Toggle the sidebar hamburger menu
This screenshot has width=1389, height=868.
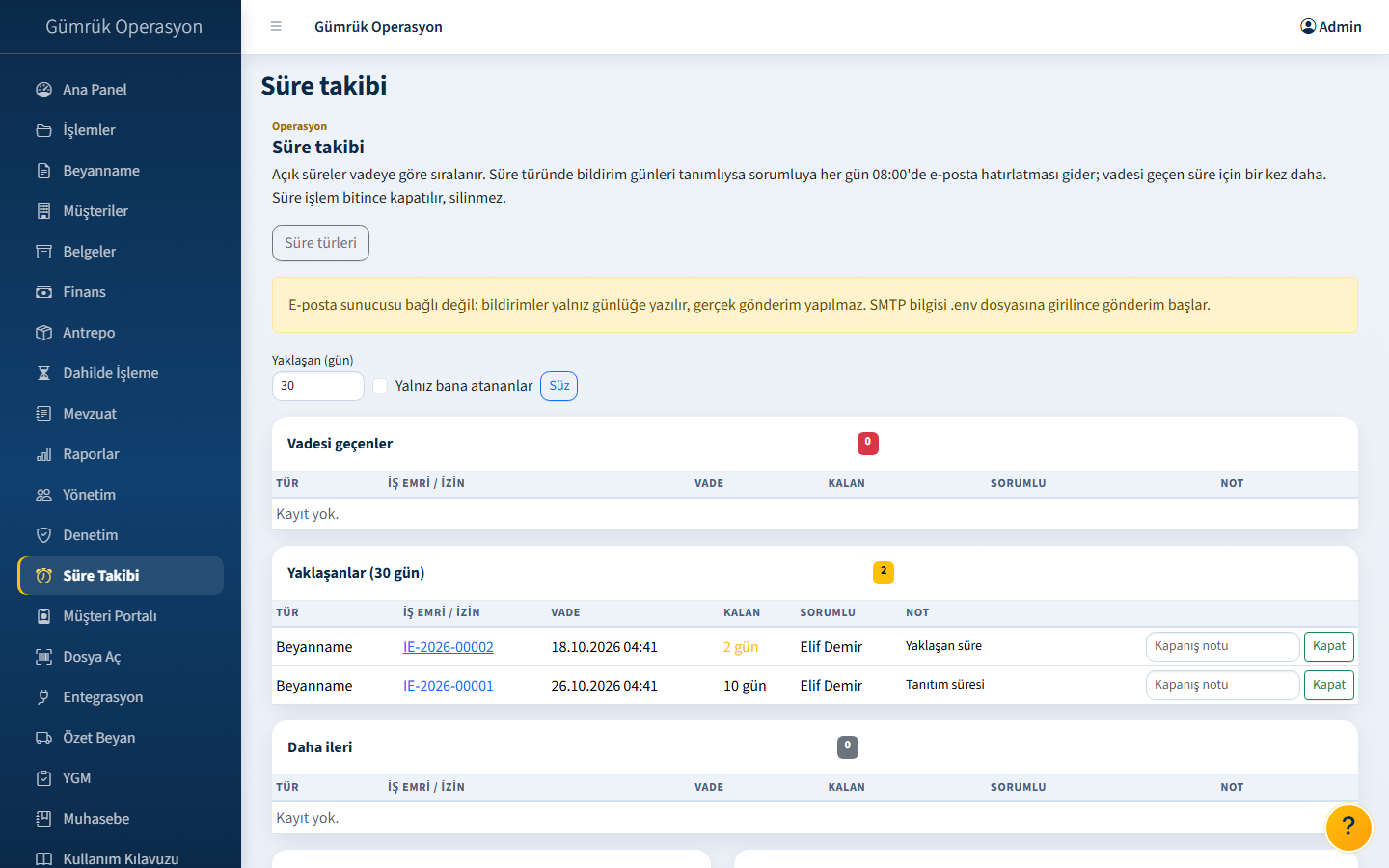click(276, 27)
